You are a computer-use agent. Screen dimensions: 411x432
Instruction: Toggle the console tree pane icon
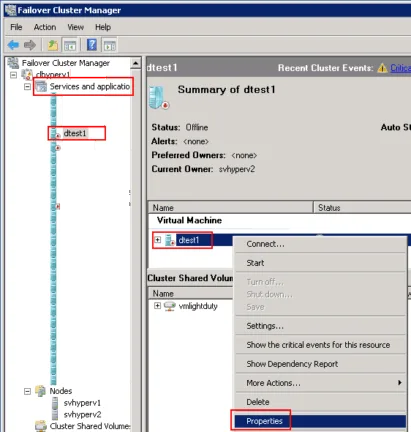point(70,45)
